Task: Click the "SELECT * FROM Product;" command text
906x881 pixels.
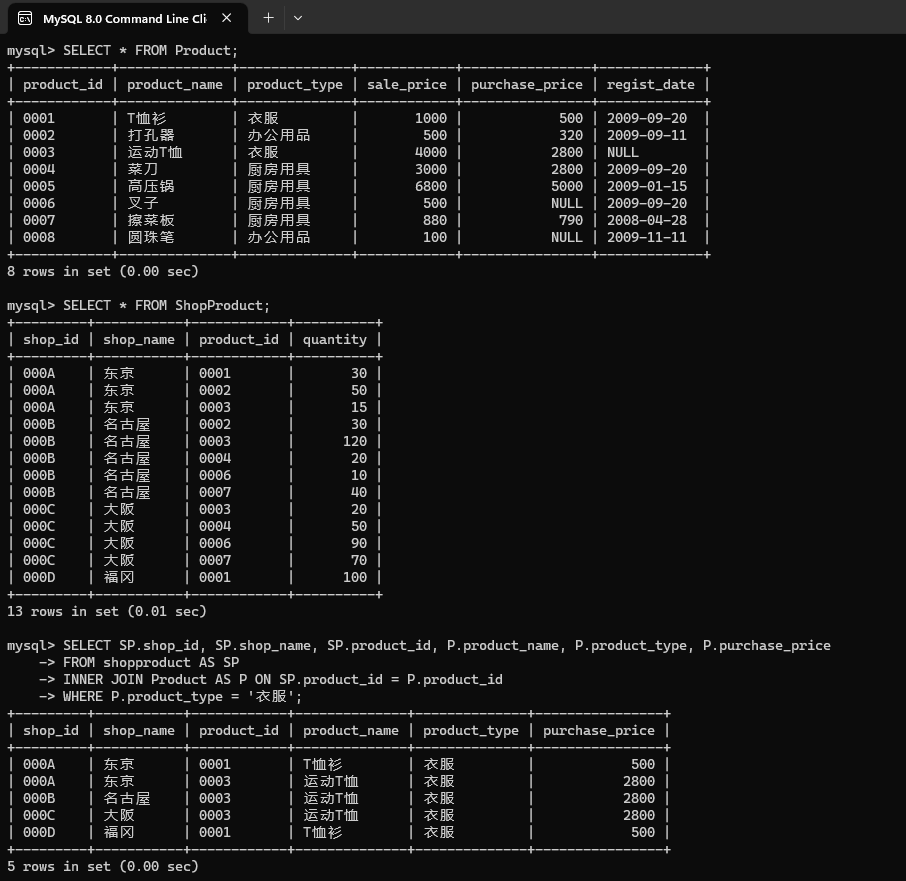Action: (150, 50)
